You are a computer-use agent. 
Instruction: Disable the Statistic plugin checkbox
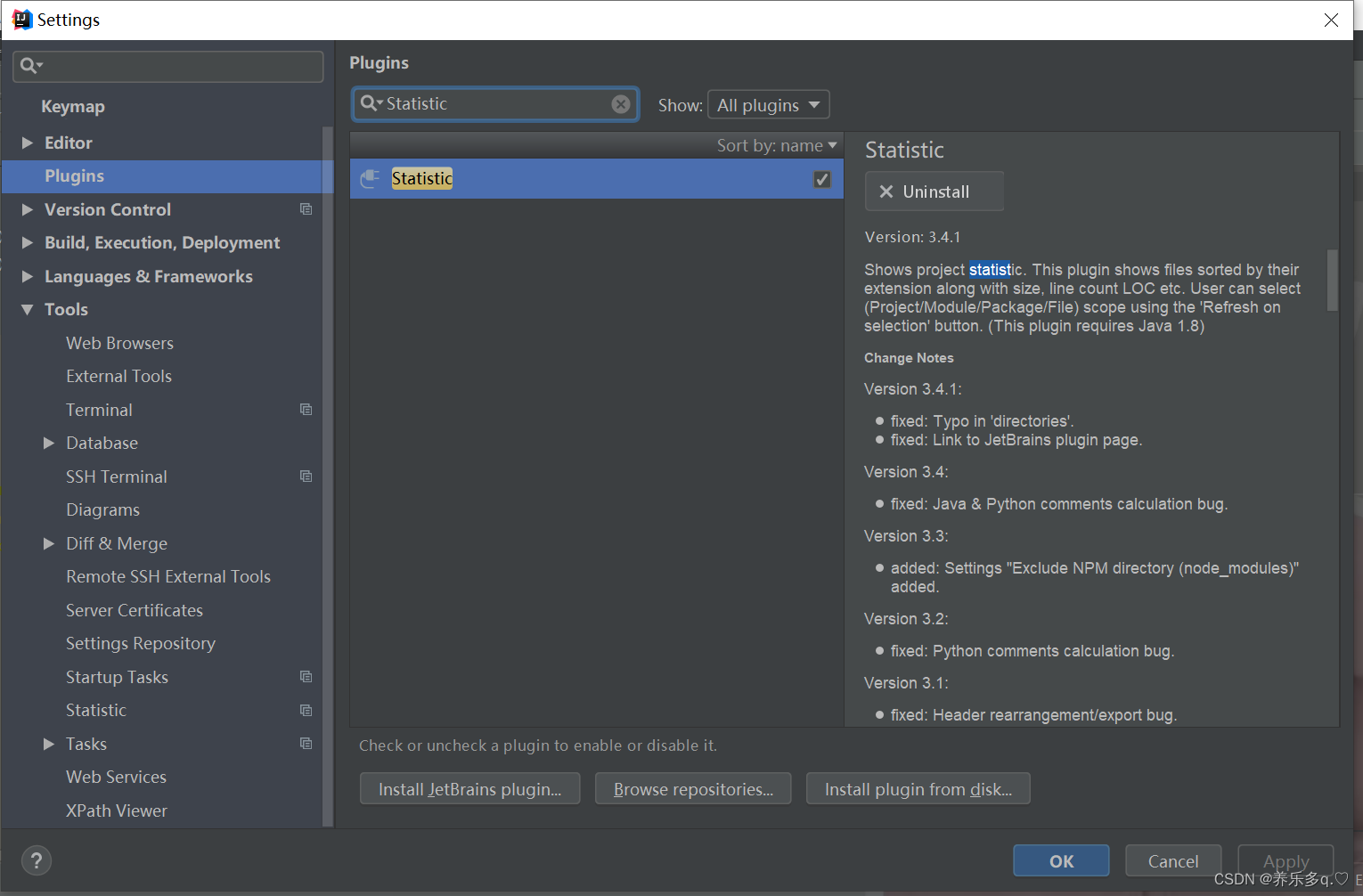[822, 179]
